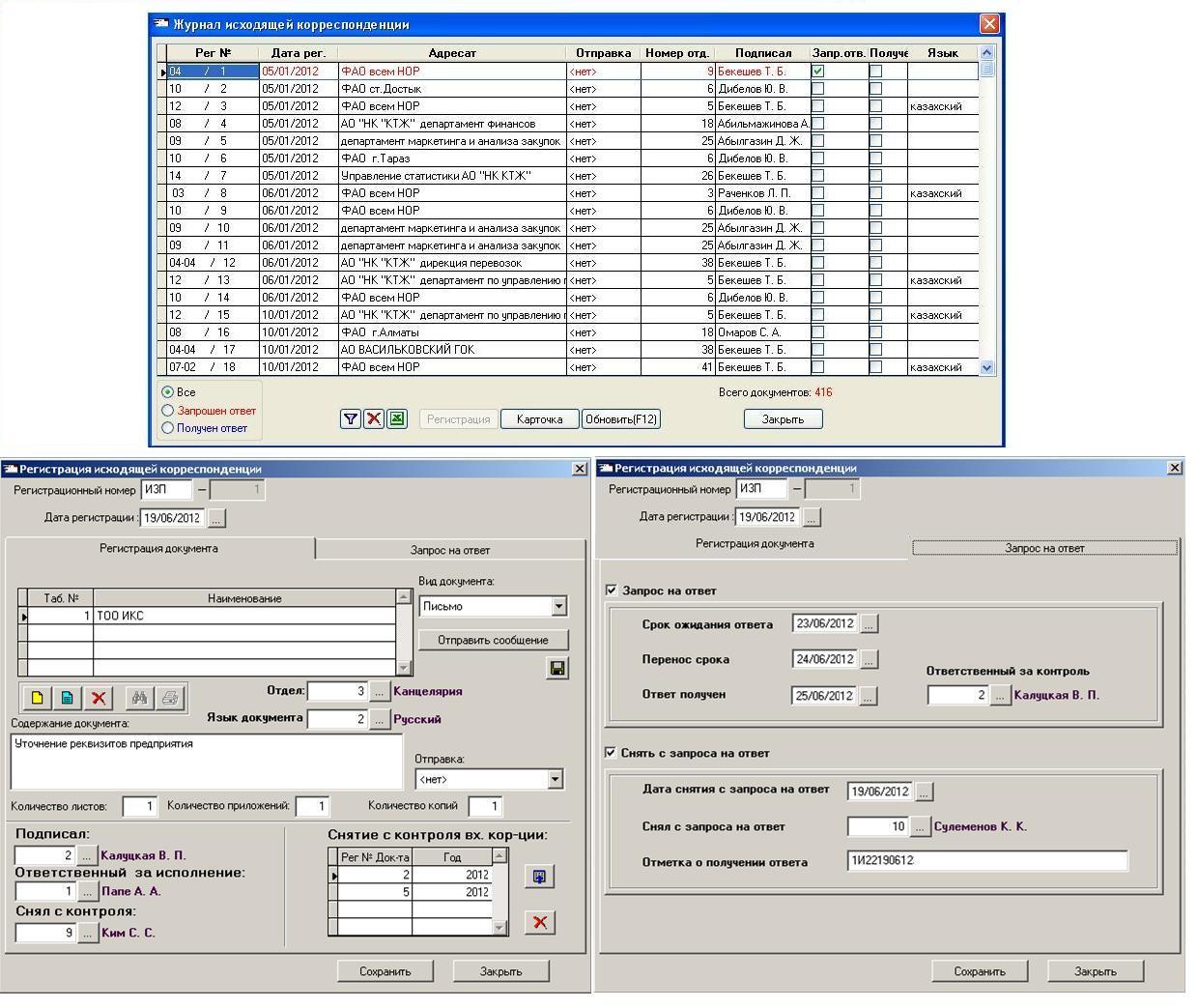
Task: Click the Снятие с контроля grid's scroll down arrow
Action: 499,928
